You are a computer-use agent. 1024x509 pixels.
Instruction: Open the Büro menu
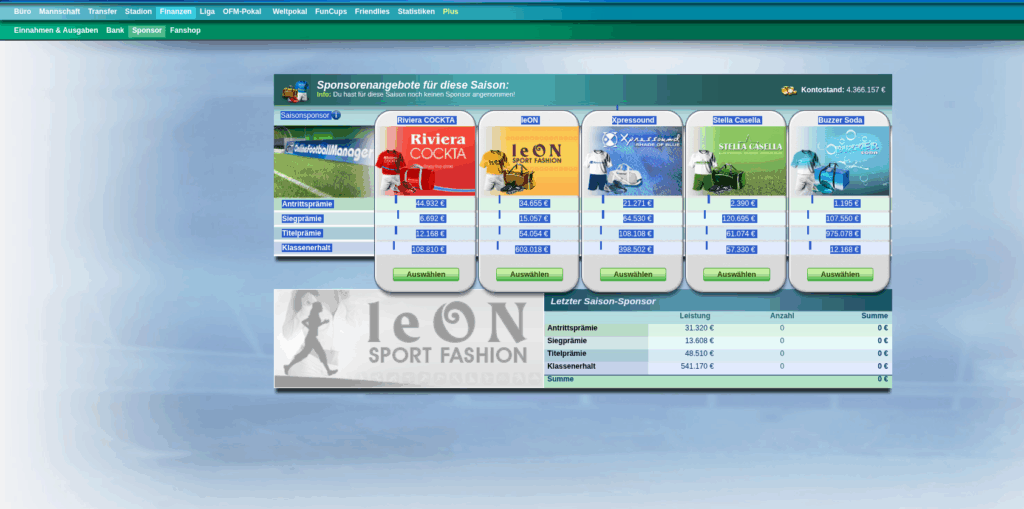22,11
